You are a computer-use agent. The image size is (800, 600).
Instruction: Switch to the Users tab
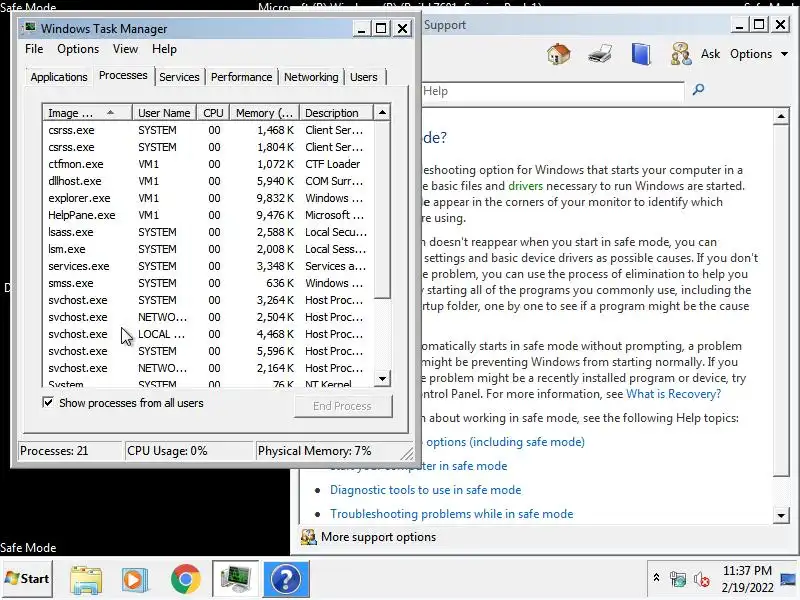(x=364, y=77)
